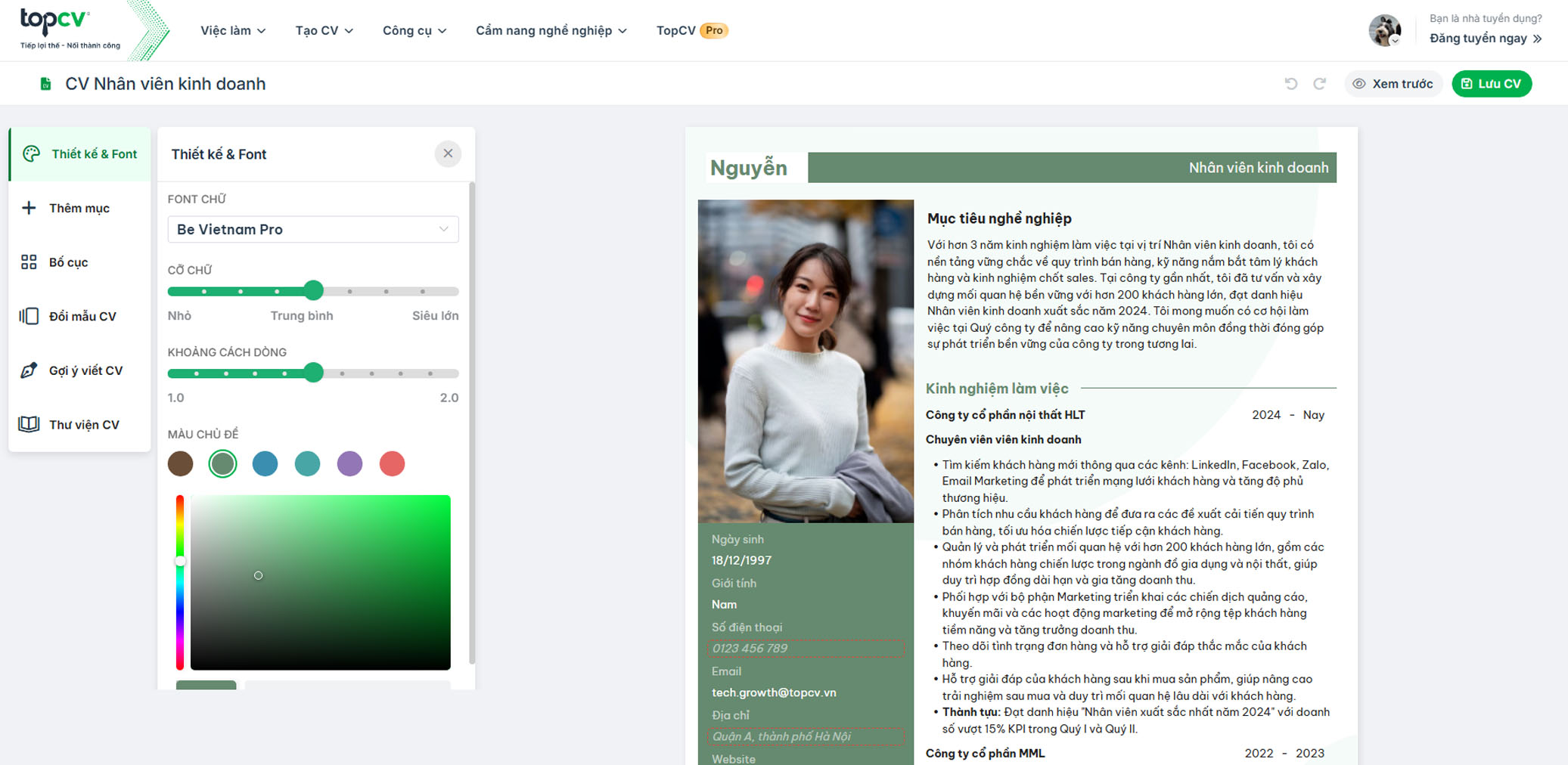Viewport: 1568px width, 765px height.
Task: Select the purple theme color swatch
Action: 349,463
